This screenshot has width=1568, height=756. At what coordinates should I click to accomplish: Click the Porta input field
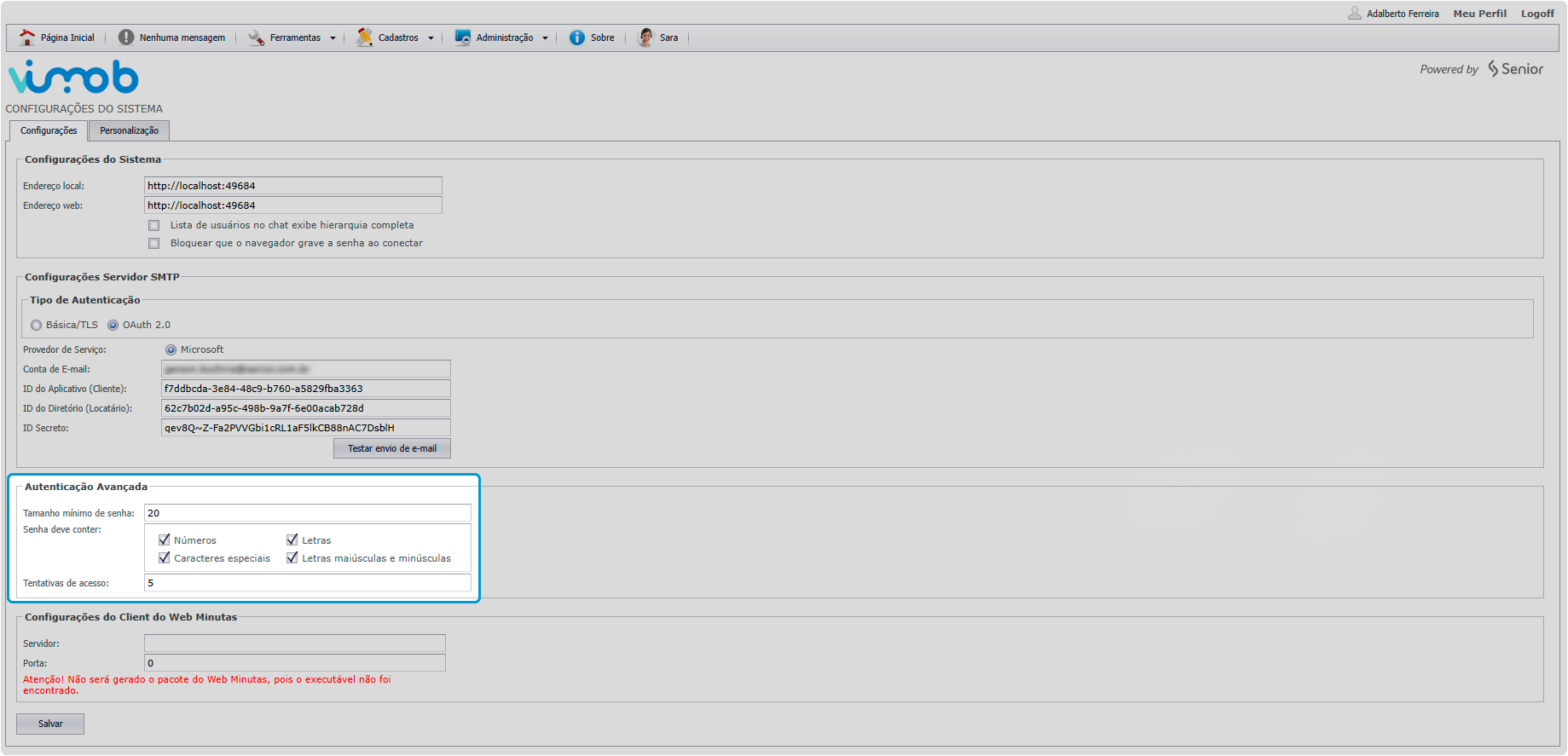(x=295, y=663)
